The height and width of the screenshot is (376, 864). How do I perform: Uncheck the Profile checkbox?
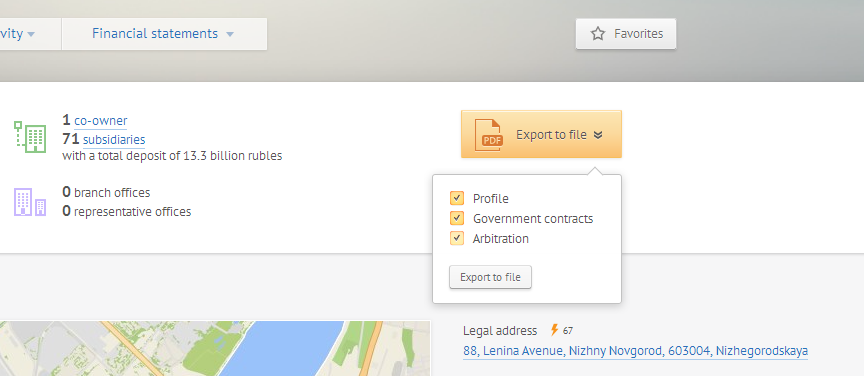(x=457, y=198)
